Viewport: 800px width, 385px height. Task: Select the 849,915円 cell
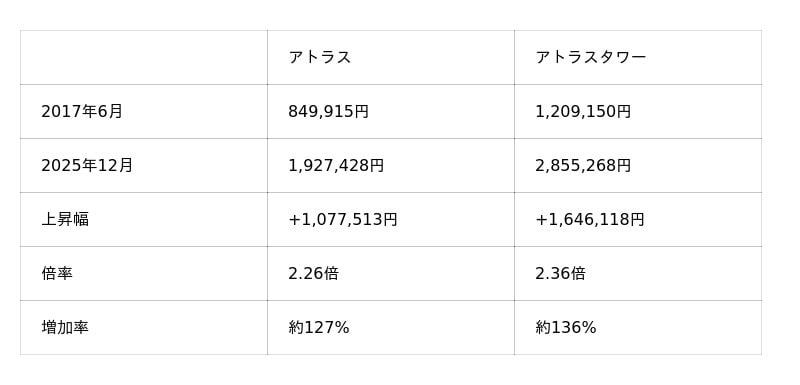(329, 111)
